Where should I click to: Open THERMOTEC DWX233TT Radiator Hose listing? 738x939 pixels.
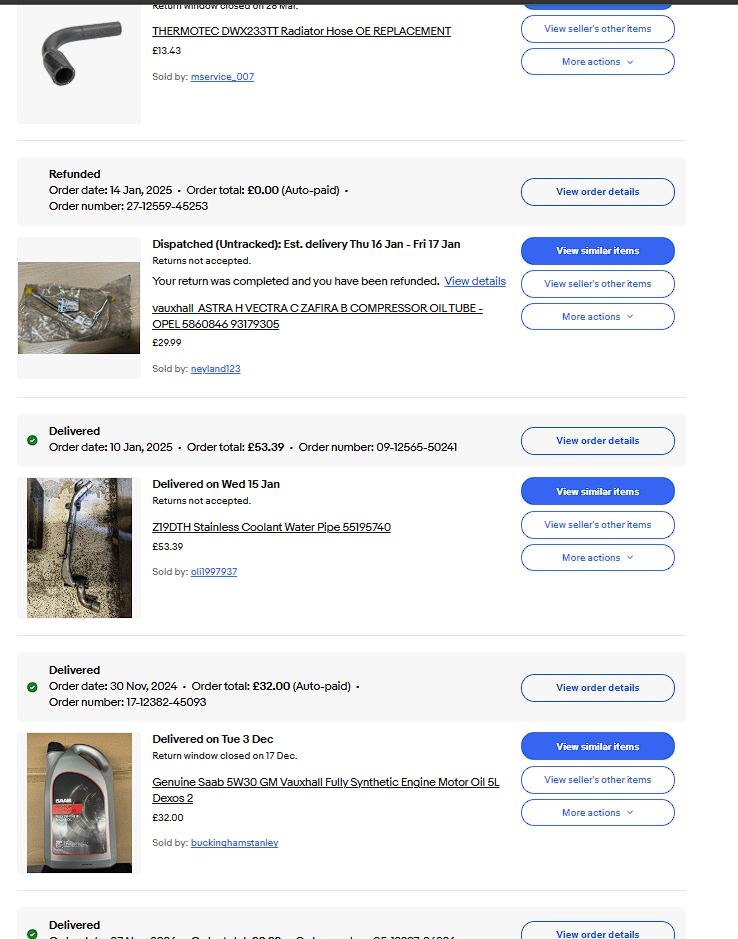point(301,31)
